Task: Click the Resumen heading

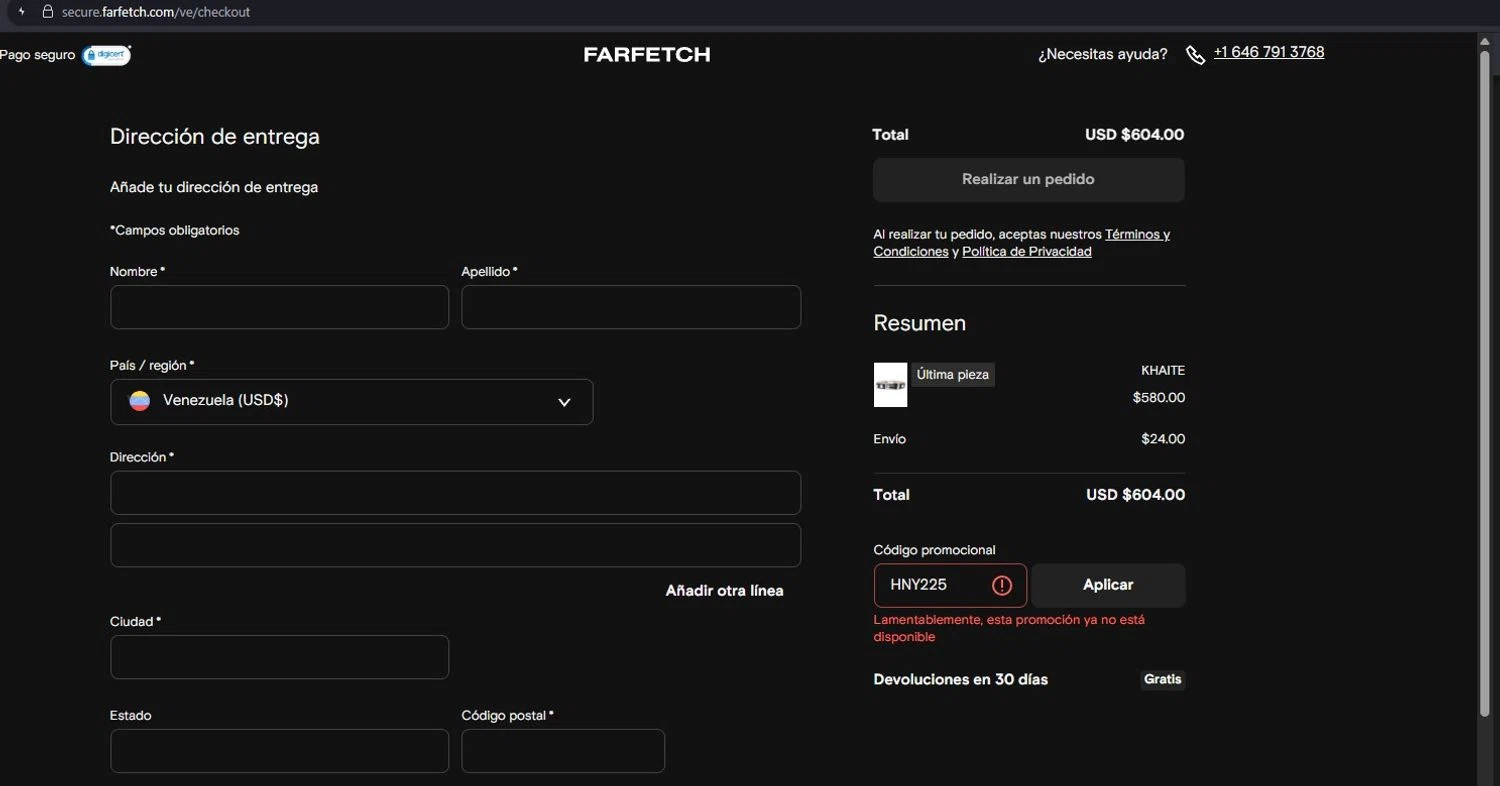Action: [920, 324]
